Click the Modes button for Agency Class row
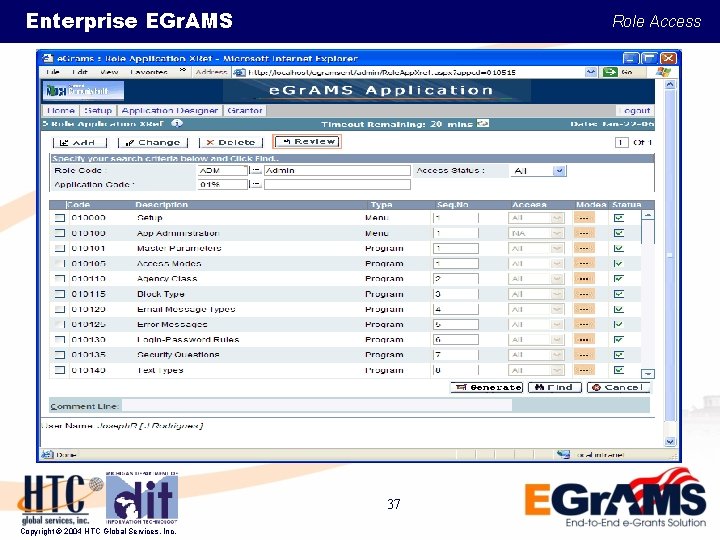This screenshot has height=540, width=720. tap(584, 279)
